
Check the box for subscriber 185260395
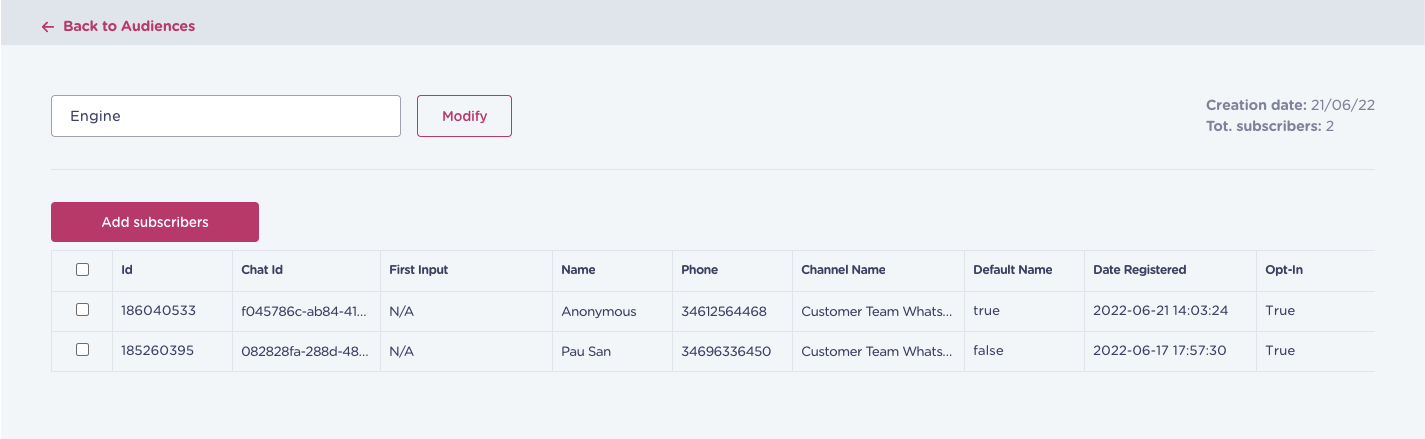(x=83, y=350)
